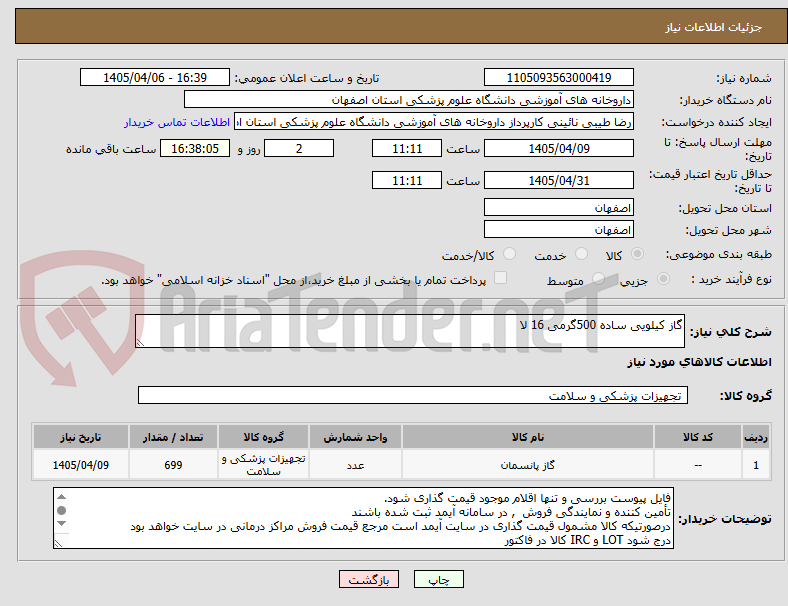The image size is (788, 606).
Task: Click the بازگشت back button
Action: (369, 579)
